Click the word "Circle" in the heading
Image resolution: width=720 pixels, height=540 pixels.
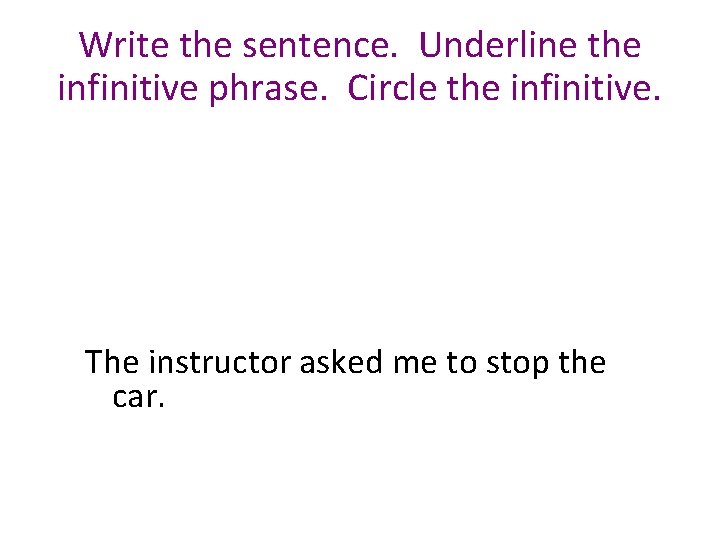pyautogui.click(x=392, y=87)
